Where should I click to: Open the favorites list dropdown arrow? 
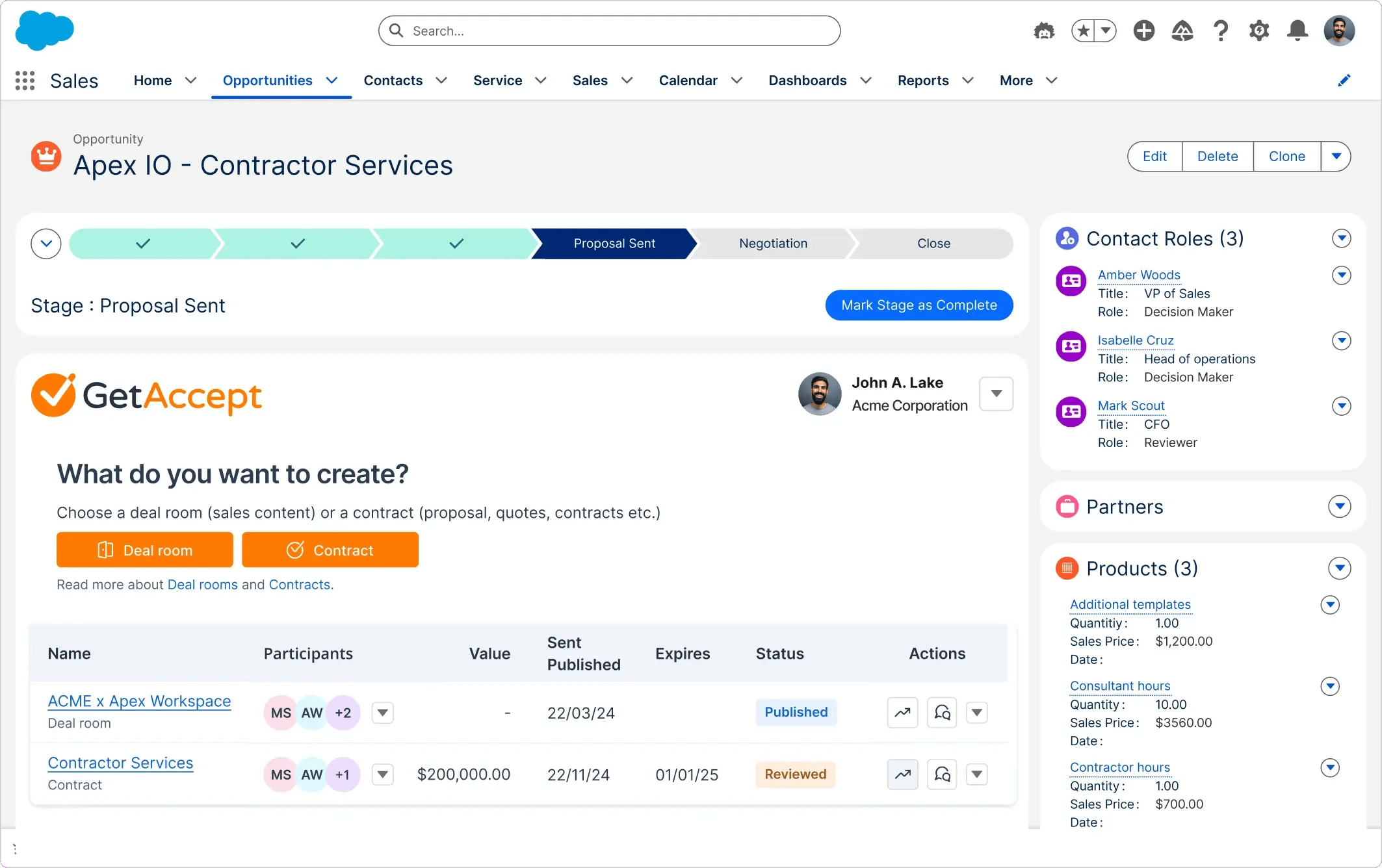(x=1106, y=31)
